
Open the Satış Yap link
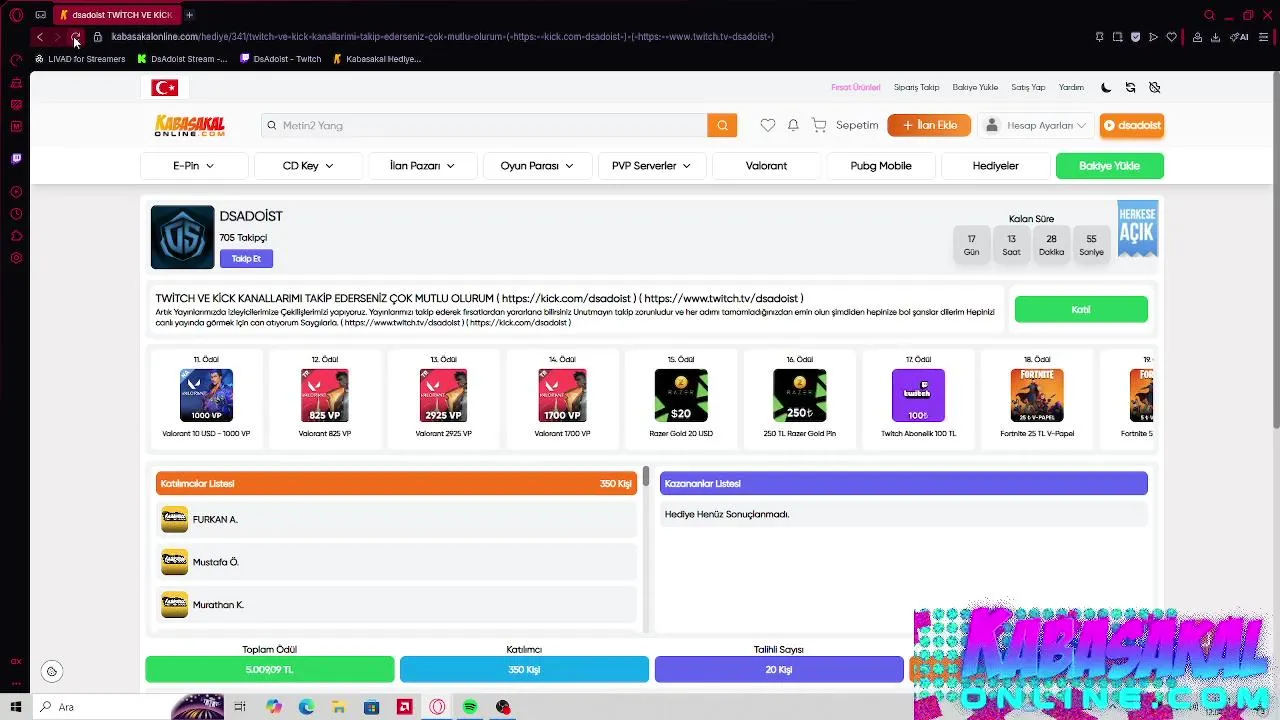pos(1028,87)
